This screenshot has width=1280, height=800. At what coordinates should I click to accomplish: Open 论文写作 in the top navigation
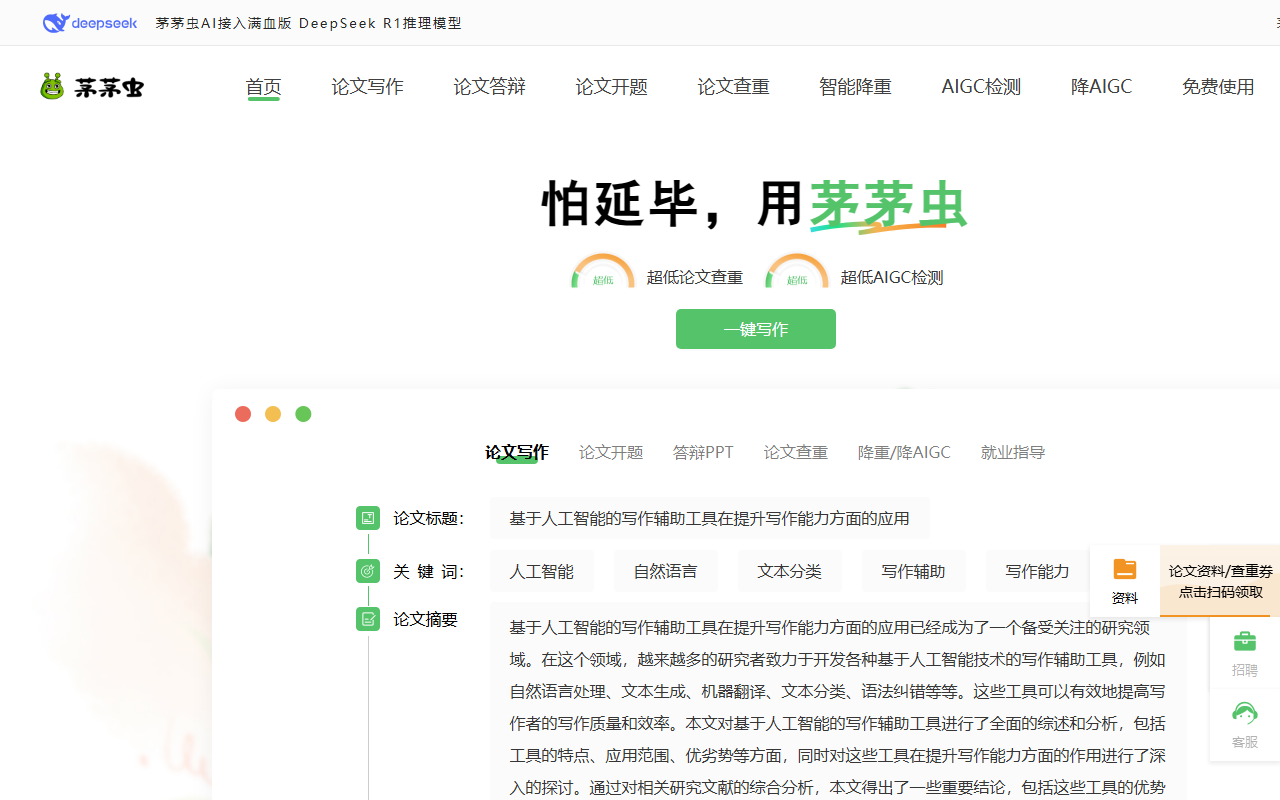click(368, 87)
